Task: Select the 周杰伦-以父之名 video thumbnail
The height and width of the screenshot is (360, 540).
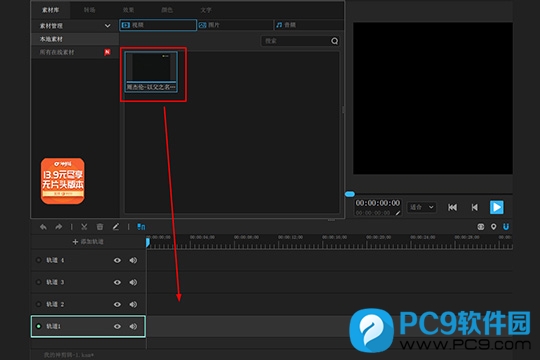Action: pos(151,72)
